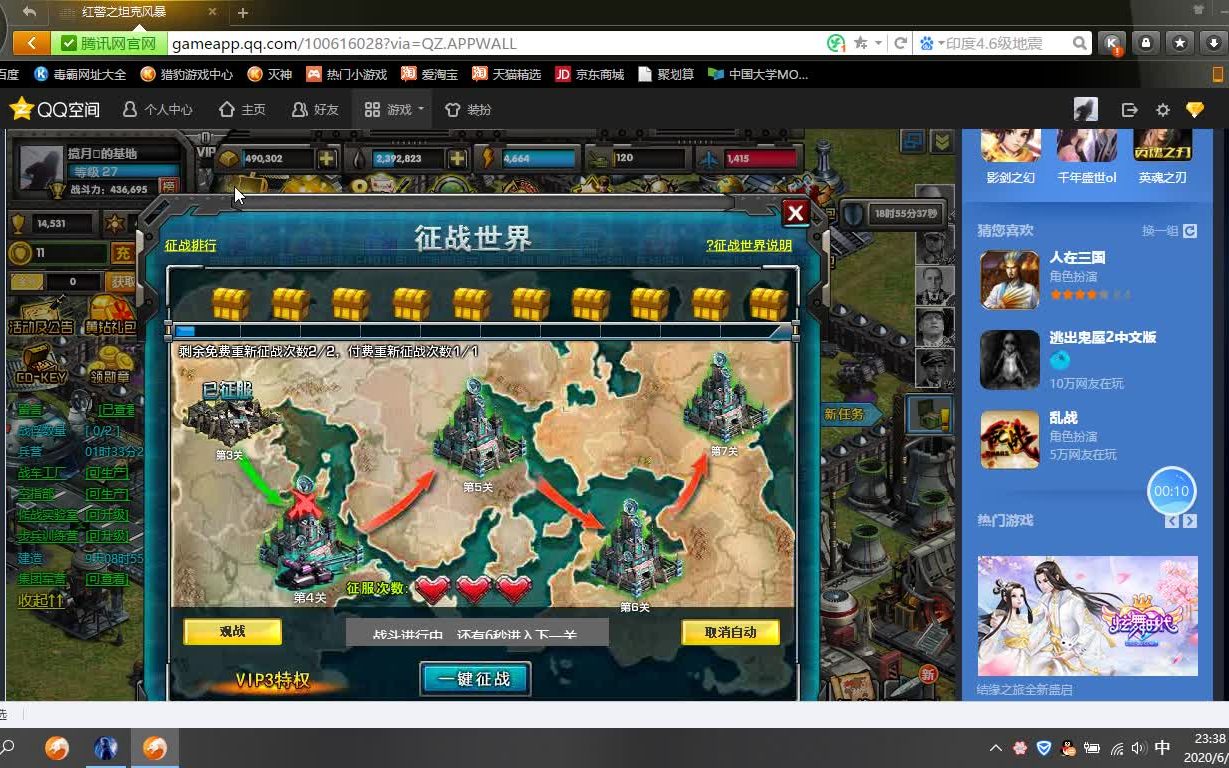The height and width of the screenshot is (768, 1229).
Task: Select the 第5关 fortress on the map
Action: point(478,430)
